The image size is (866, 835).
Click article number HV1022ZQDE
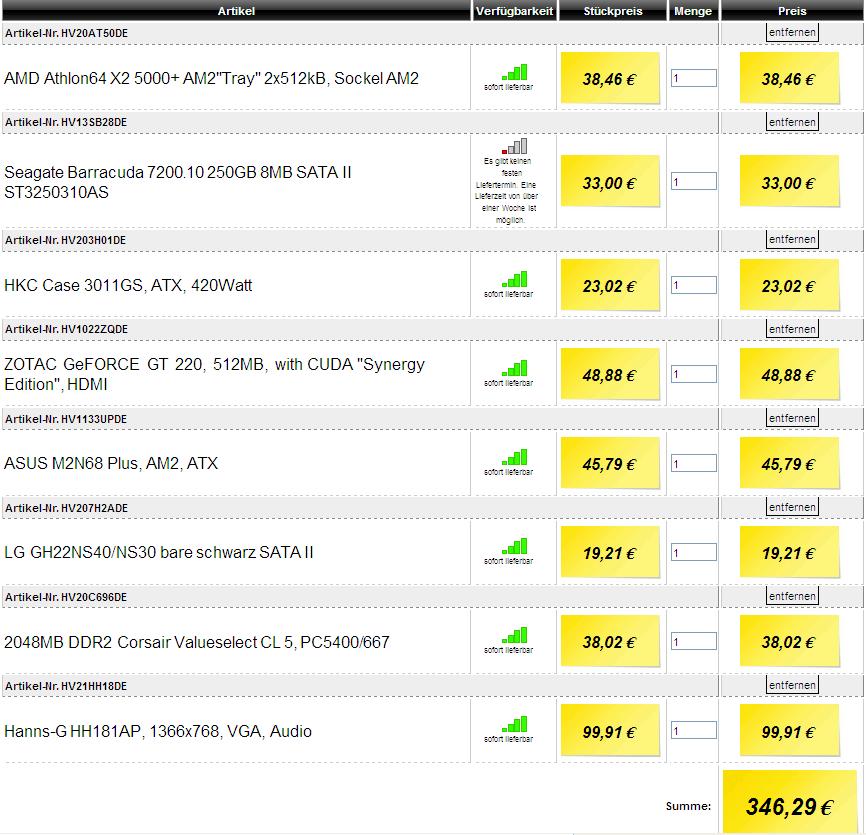[94, 329]
